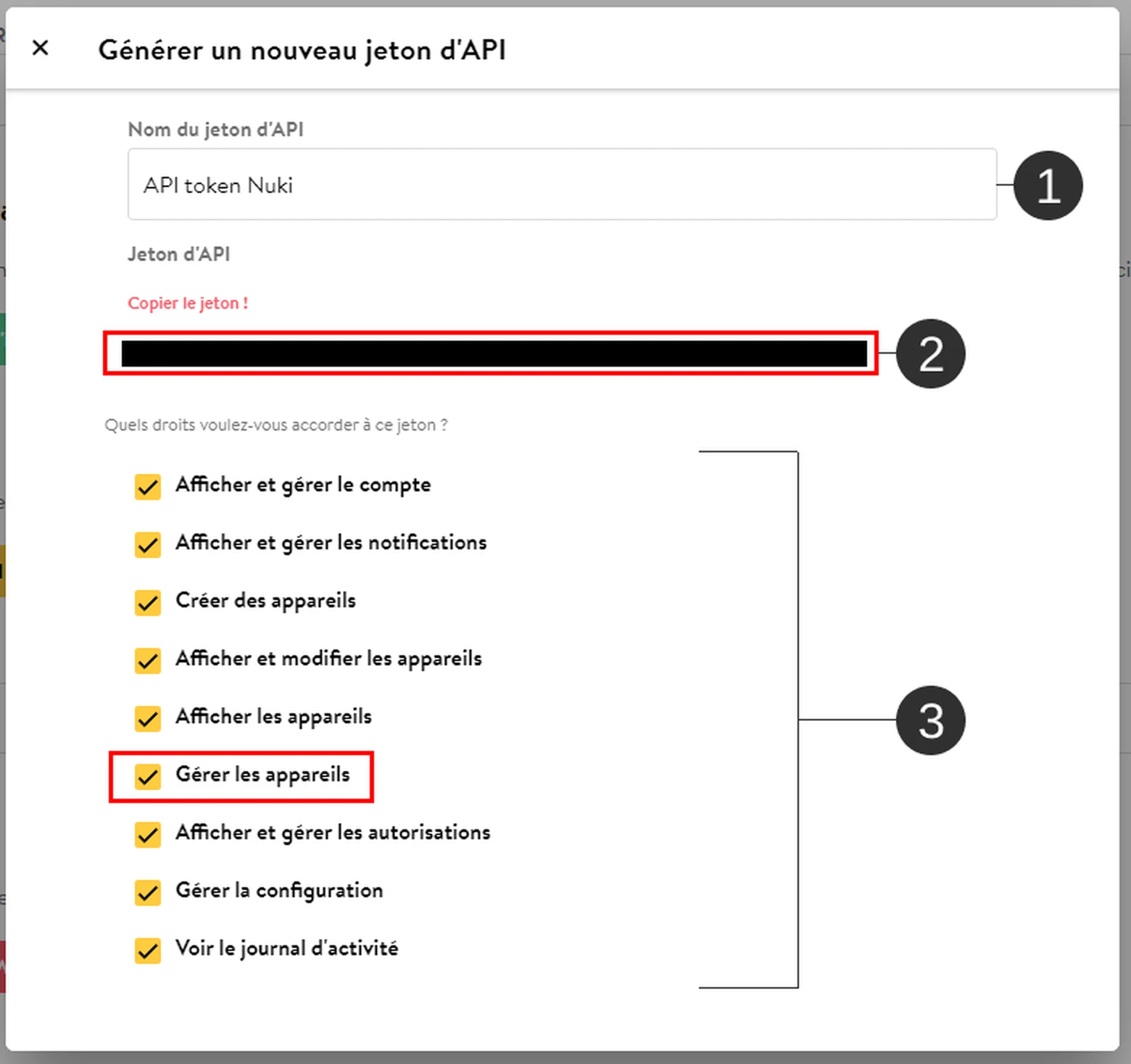Toggle Voir le journal d'activité checkbox
The image size is (1131, 1064).
click(x=148, y=950)
